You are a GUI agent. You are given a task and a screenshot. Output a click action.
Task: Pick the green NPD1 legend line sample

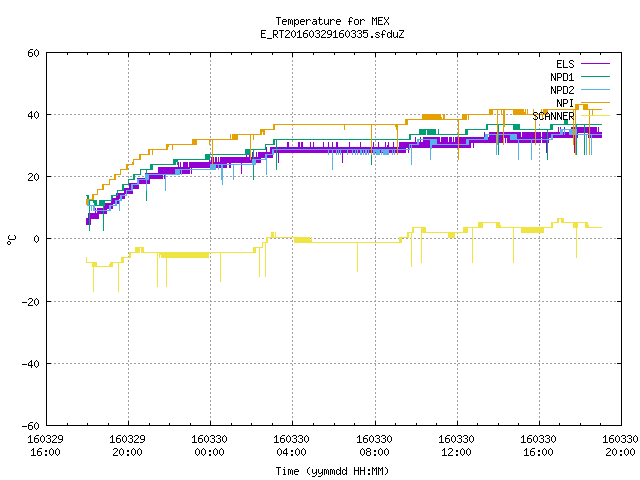[596, 76]
